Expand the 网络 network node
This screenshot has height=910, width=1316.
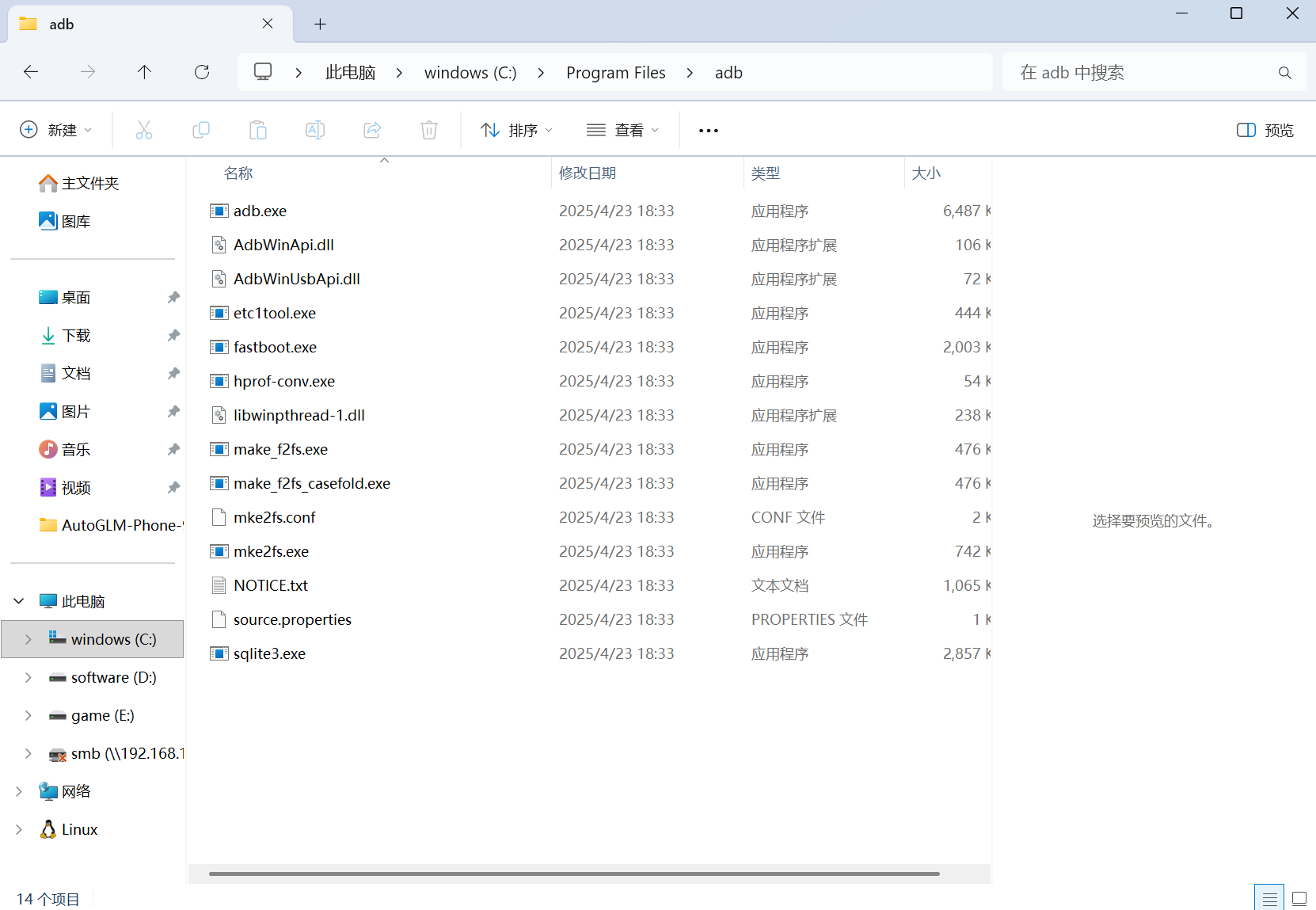(x=19, y=791)
